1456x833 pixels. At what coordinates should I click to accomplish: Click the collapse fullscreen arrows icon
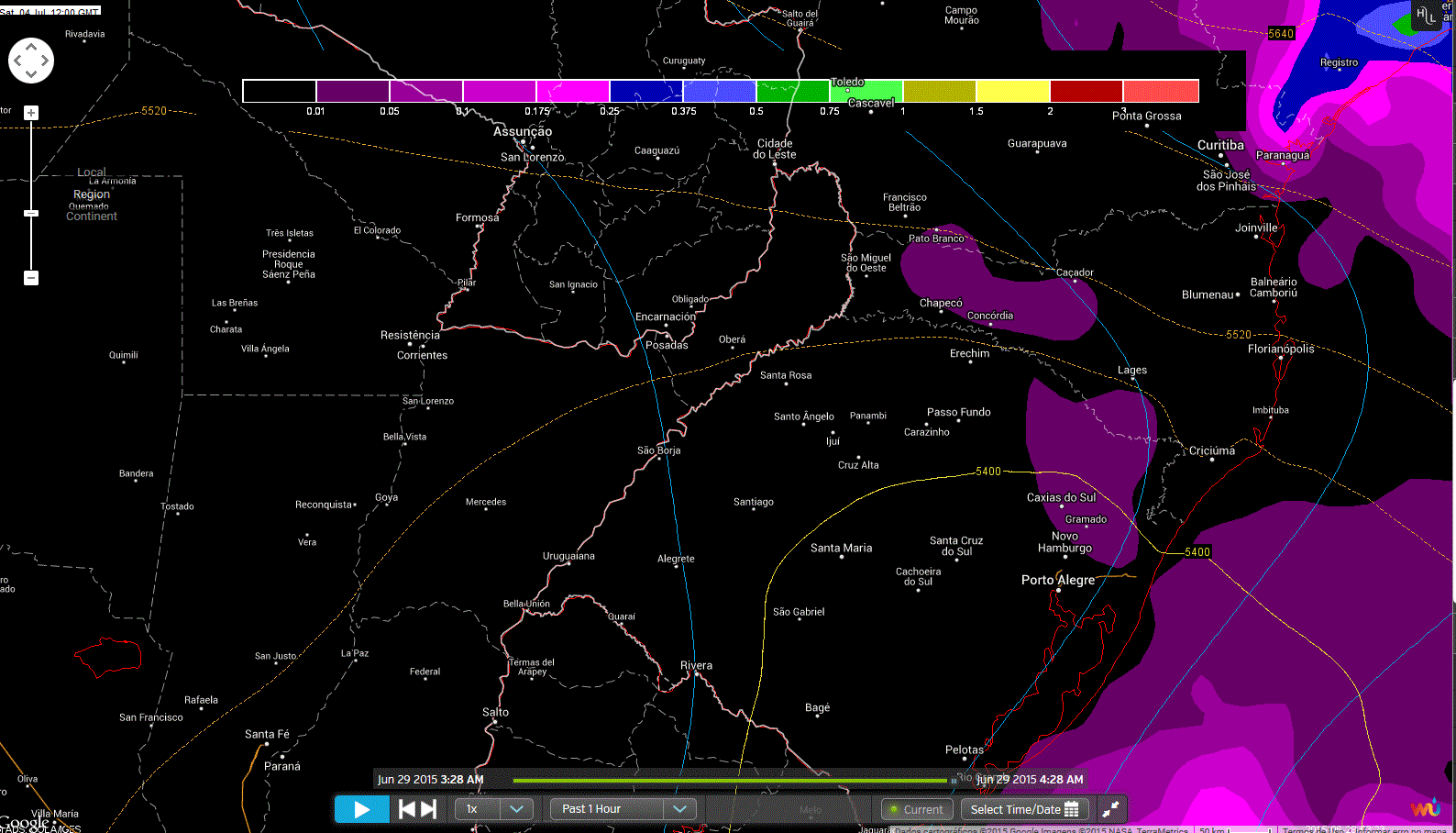coord(1110,809)
